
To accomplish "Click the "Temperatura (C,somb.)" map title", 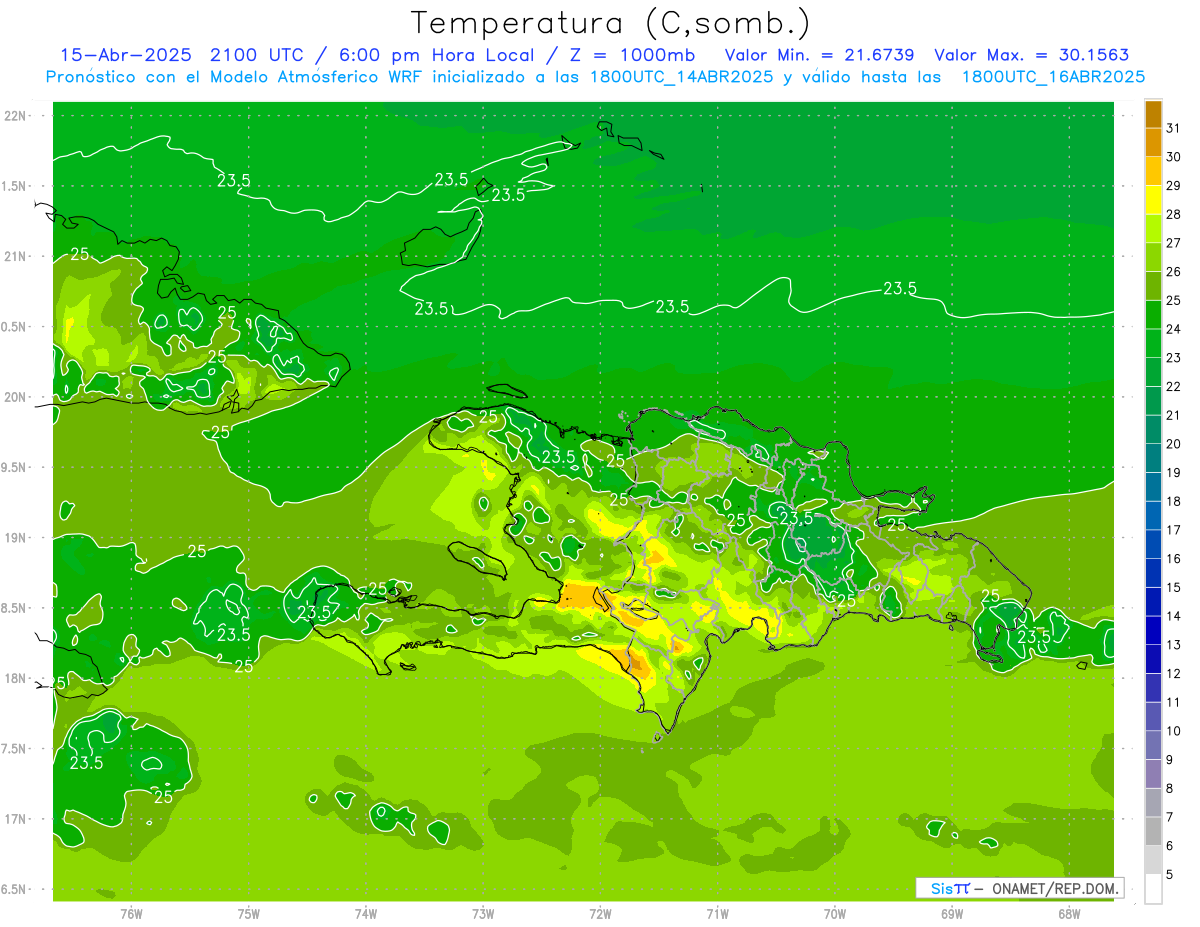I will pos(611,23).
